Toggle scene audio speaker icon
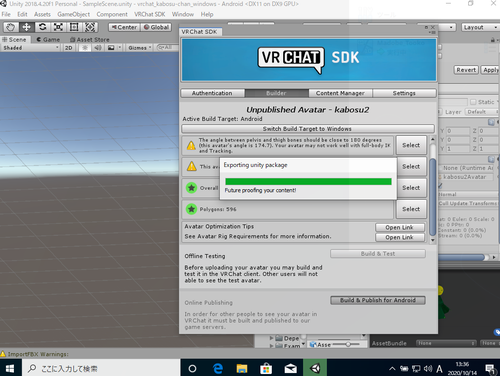Screen dimensions: 500x376 click(x=98, y=48)
